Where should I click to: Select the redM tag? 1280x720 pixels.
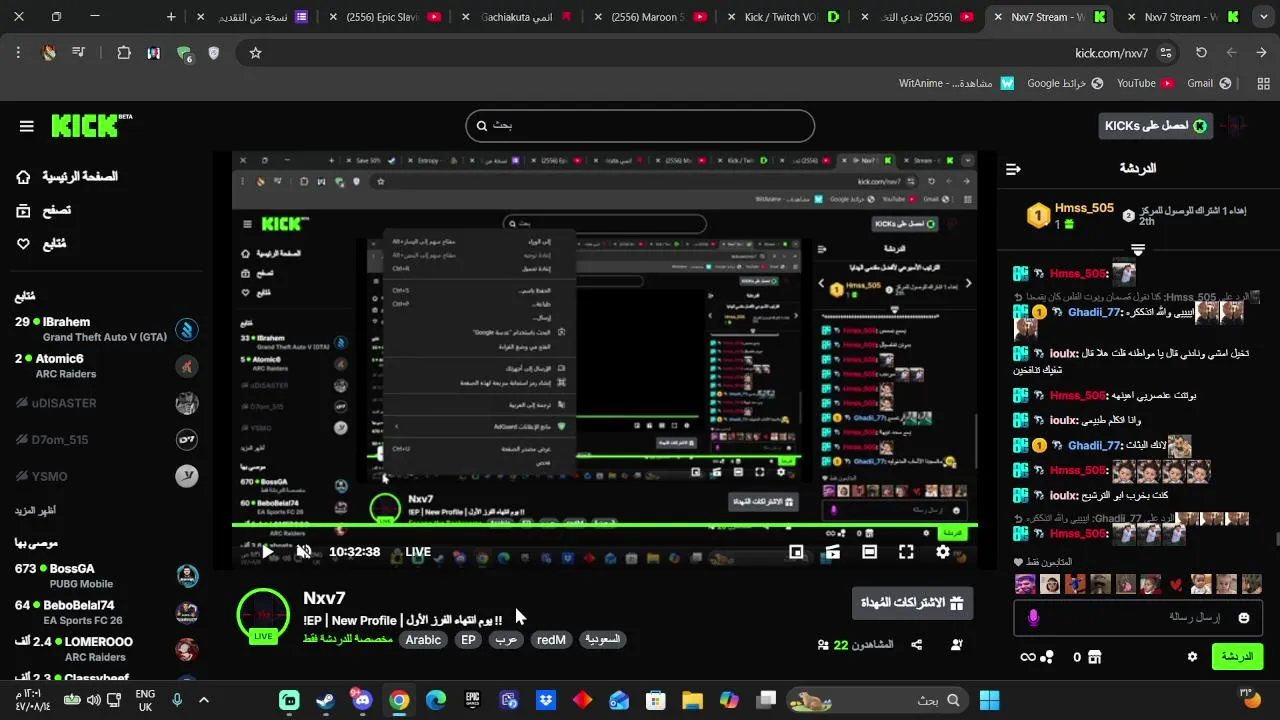tap(551, 640)
